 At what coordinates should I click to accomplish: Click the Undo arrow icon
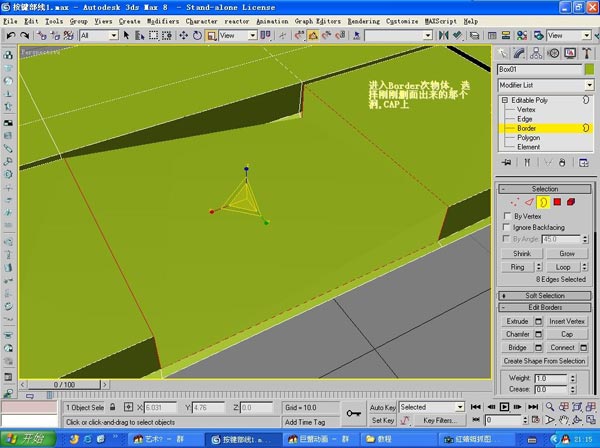[10, 36]
